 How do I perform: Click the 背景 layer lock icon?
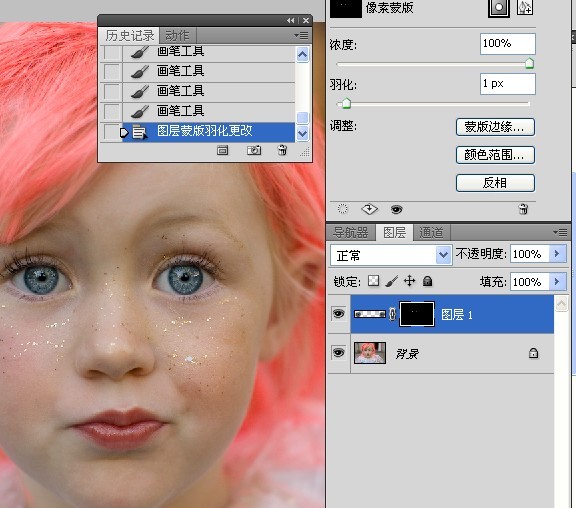coord(533,353)
